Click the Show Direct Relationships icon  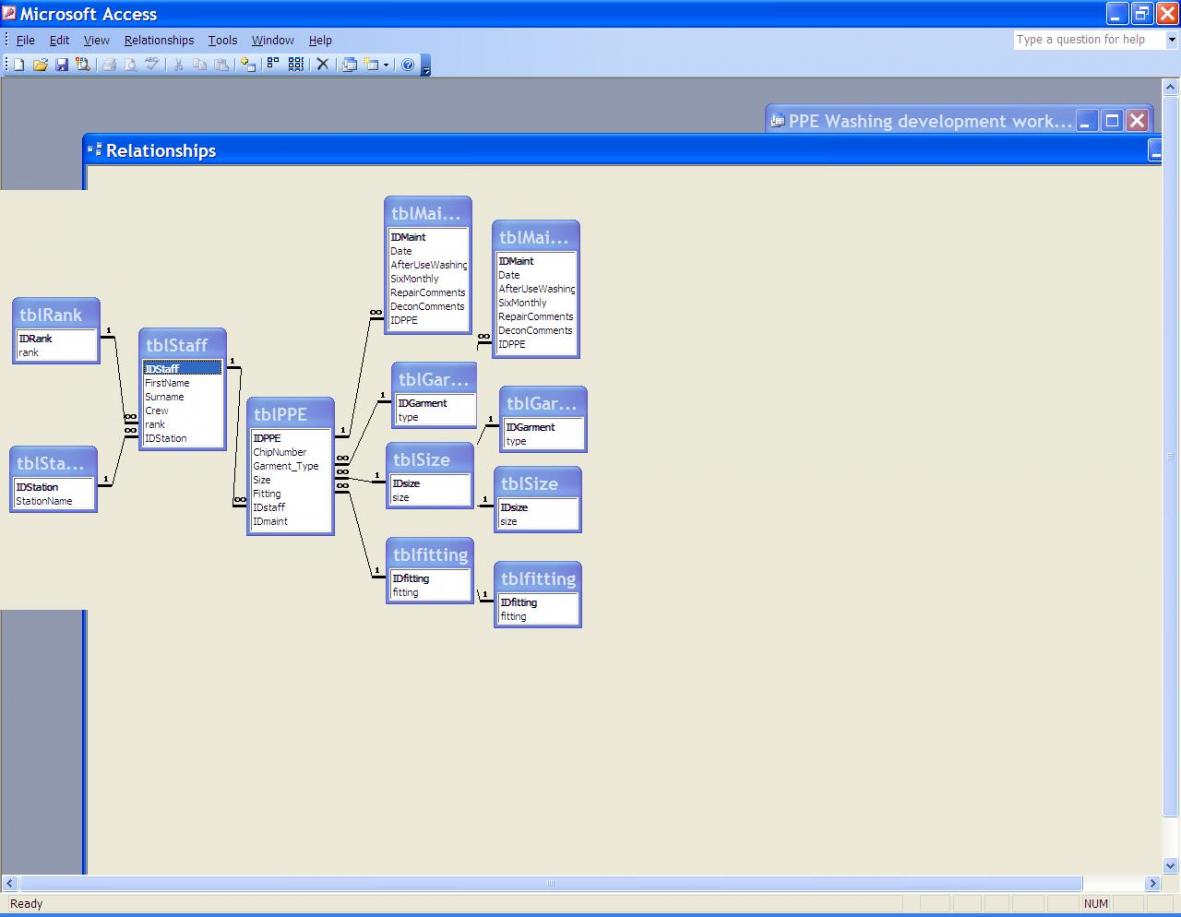pyautogui.click(x=270, y=64)
